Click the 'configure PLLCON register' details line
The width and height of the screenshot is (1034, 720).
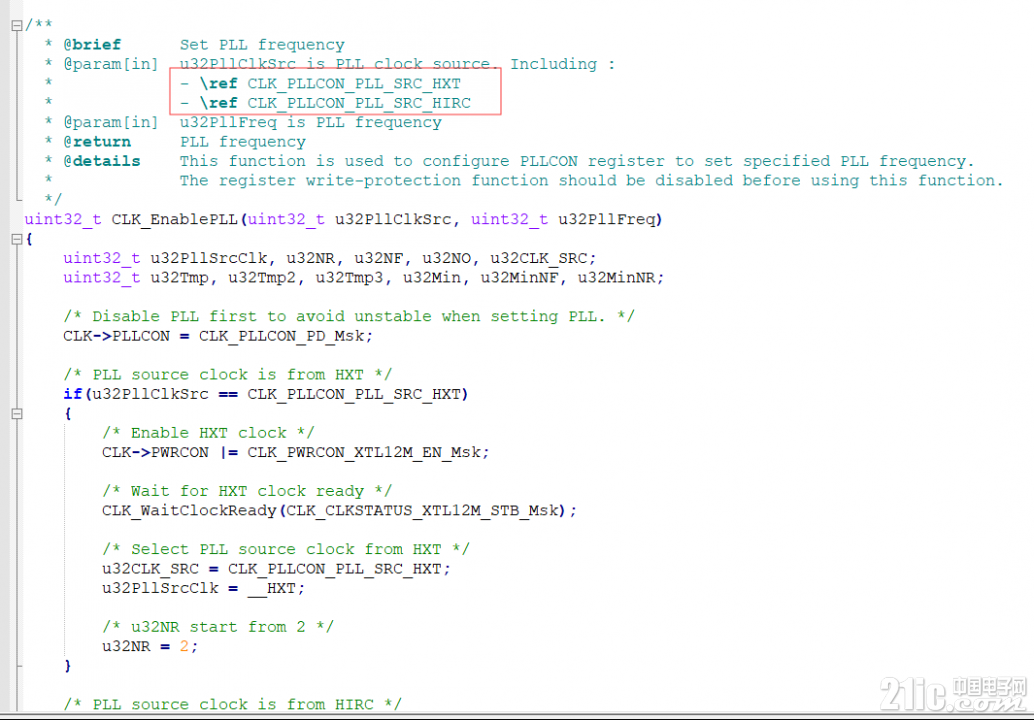(577, 161)
